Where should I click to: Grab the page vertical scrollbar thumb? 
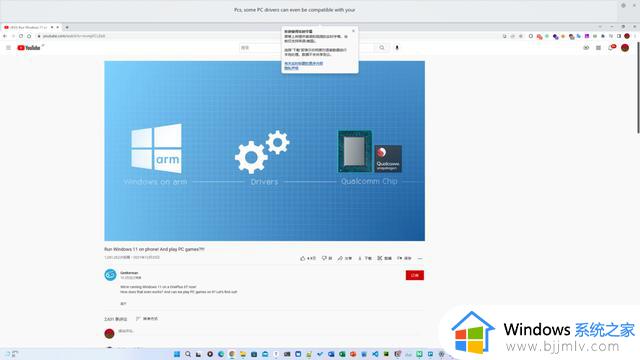click(x=638, y=88)
